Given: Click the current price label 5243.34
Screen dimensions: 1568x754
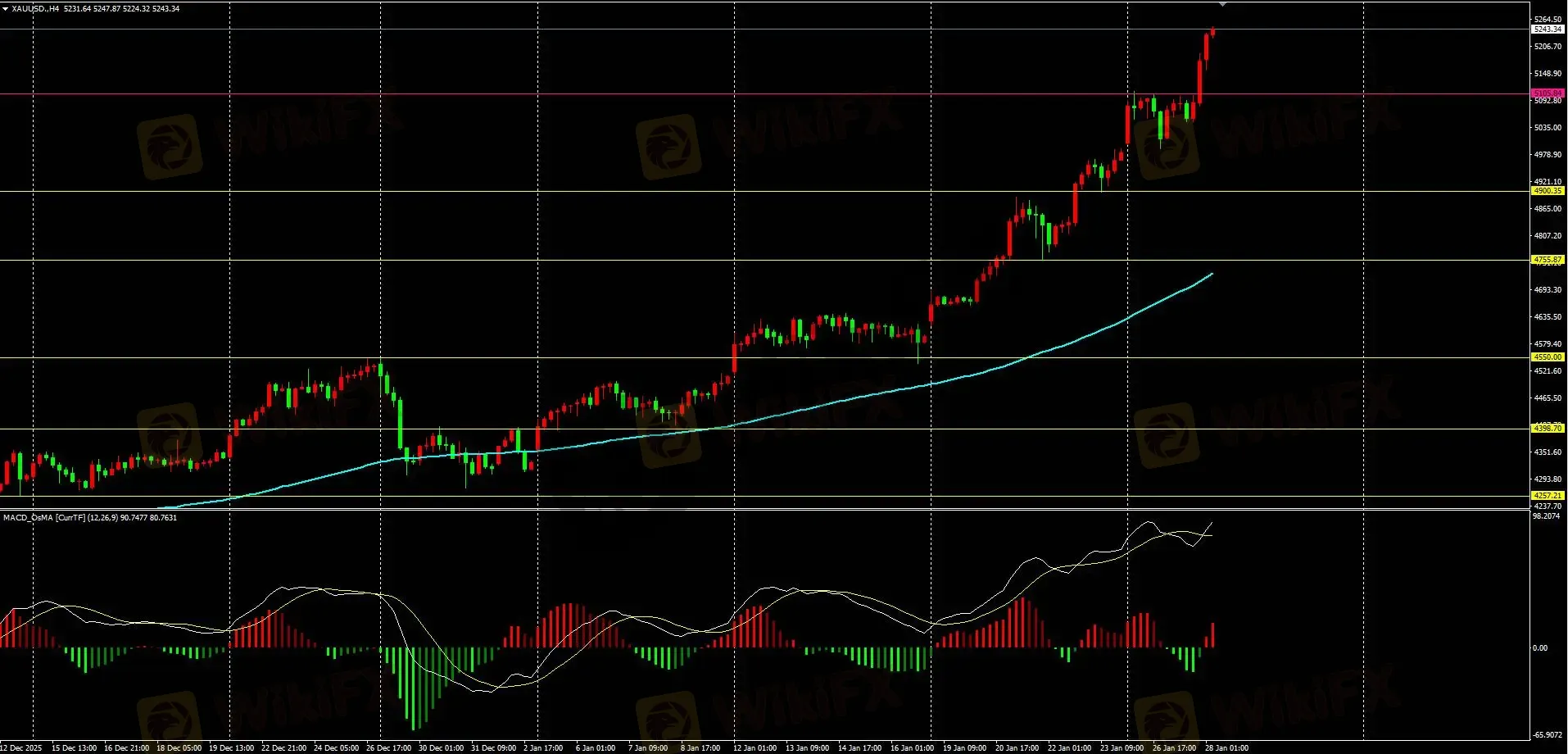Looking at the screenshot, I should coord(1548,30).
